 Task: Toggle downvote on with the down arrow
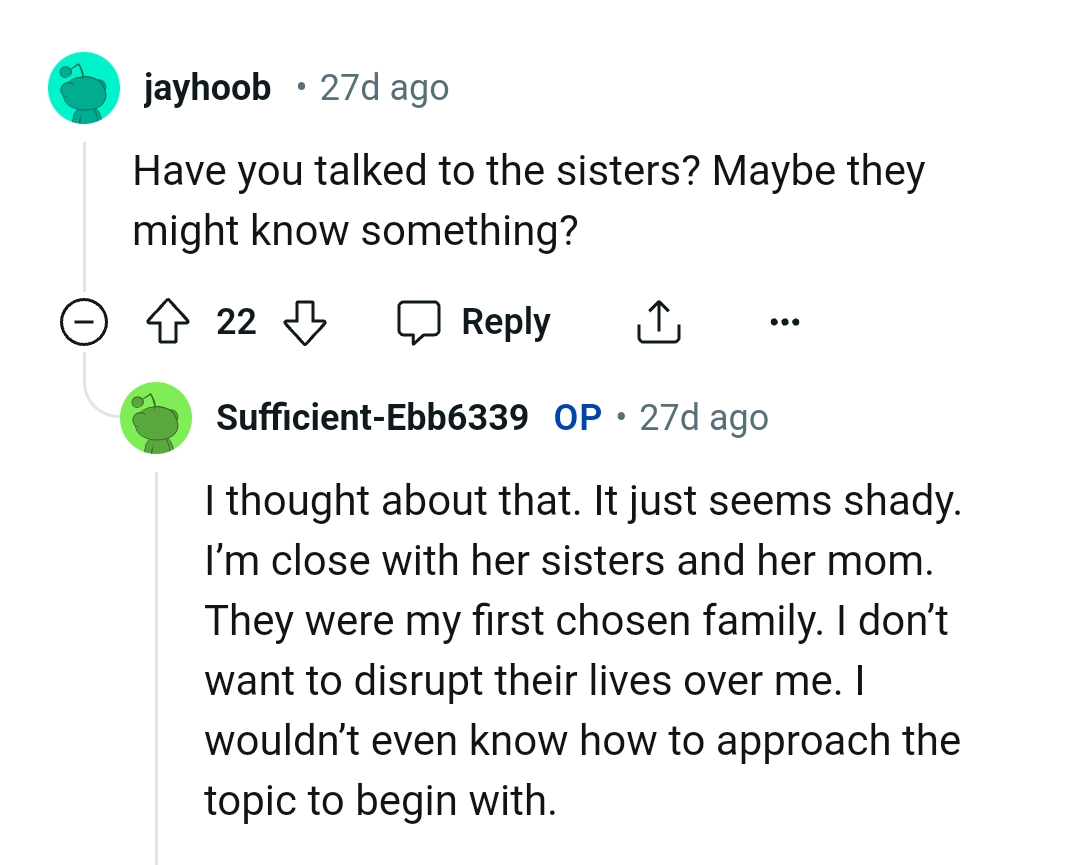pos(305,321)
